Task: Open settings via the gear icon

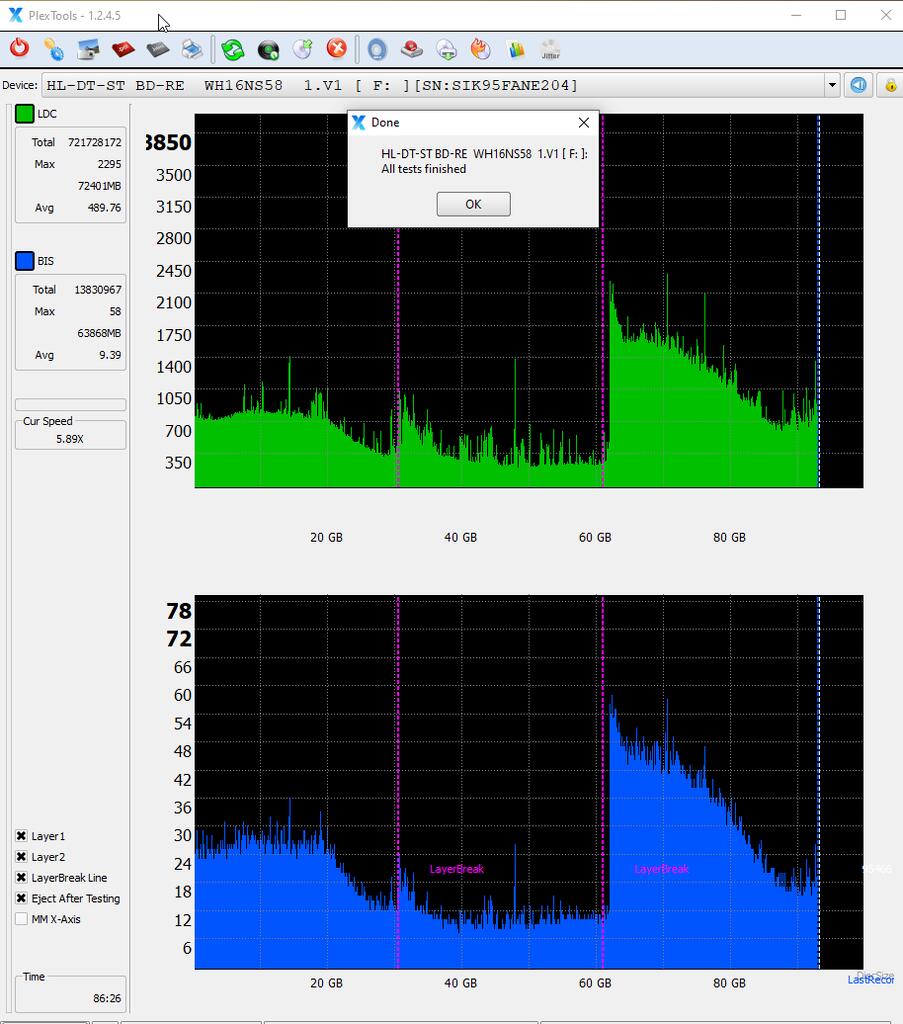Action: coord(54,49)
